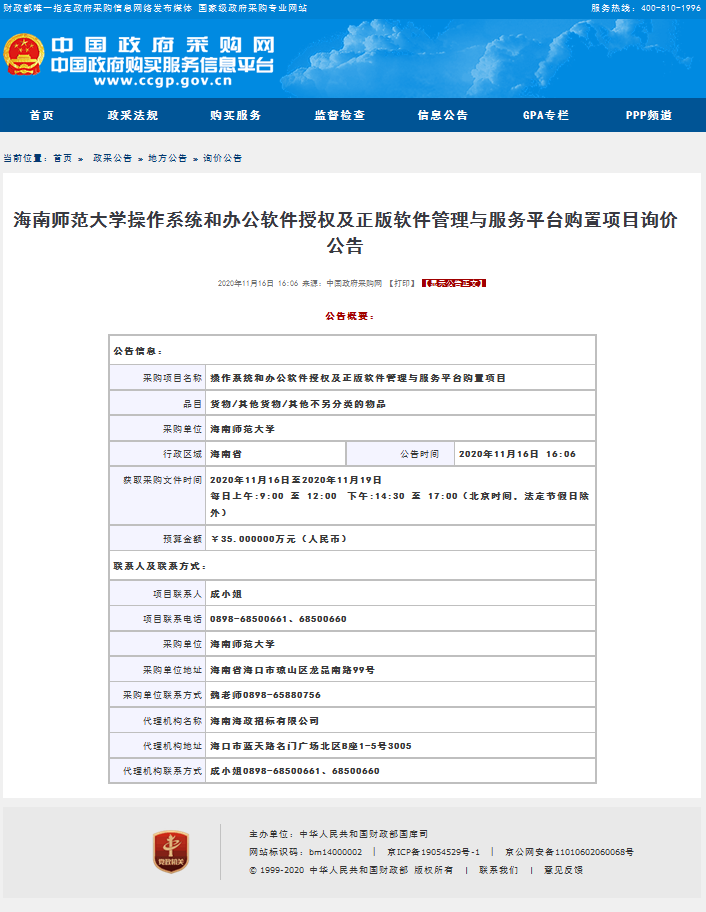Viewport: 706px width, 912px height.
Task: Click the 中国政府采购网 site title banner
Action: [x=162, y=45]
